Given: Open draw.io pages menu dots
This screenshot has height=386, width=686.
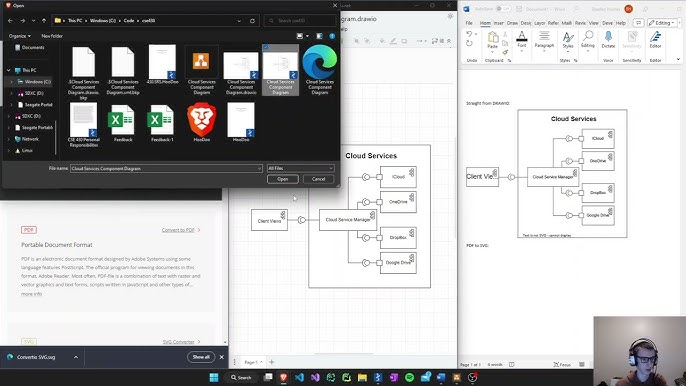Looking at the screenshot, I should (x=234, y=362).
